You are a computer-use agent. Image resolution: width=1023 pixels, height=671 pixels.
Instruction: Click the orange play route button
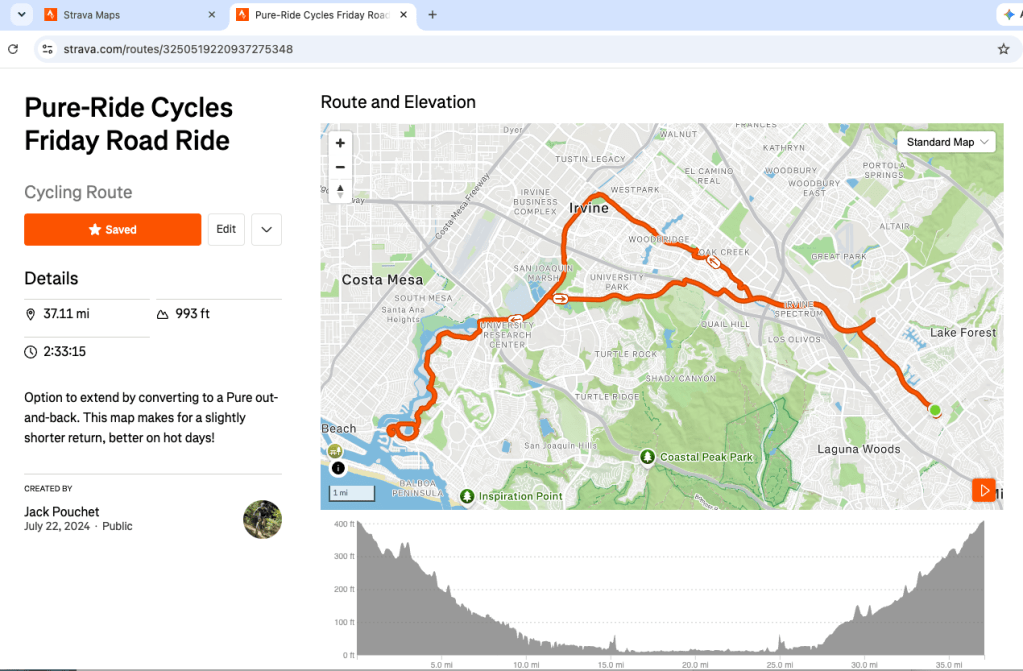pyautogui.click(x=984, y=490)
